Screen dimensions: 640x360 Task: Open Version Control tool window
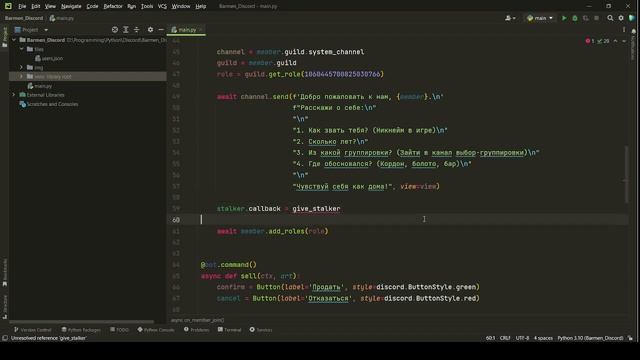tap(33, 330)
